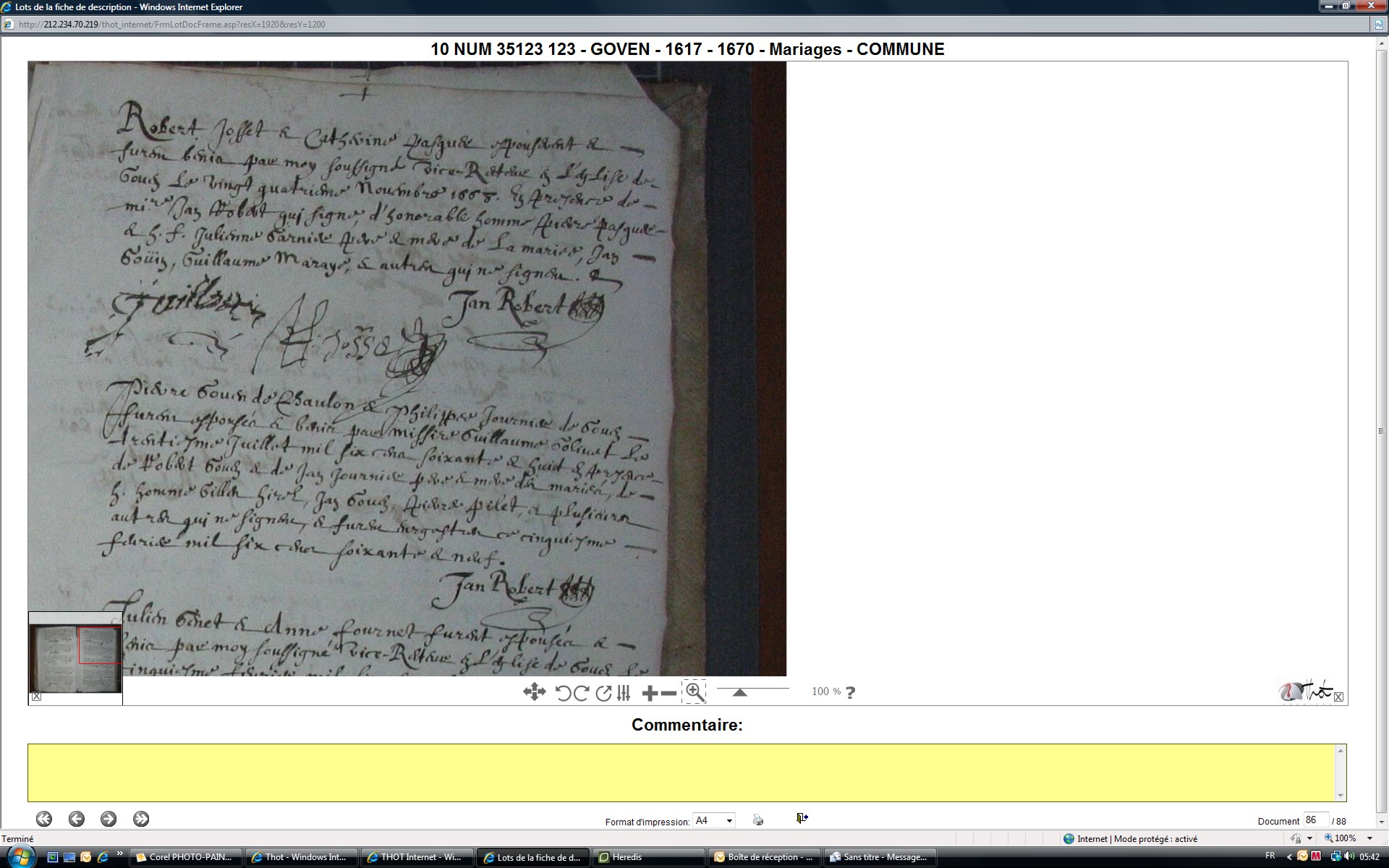This screenshot has width=1389, height=868.
Task: Activate magnifier zone-zoom tool
Action: tap(694, 692)
